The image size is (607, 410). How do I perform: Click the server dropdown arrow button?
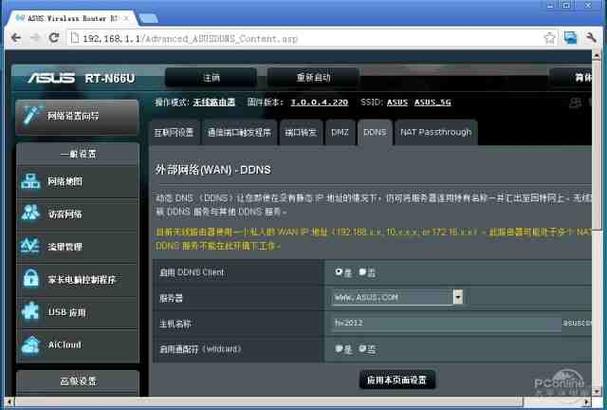[458, 297]
